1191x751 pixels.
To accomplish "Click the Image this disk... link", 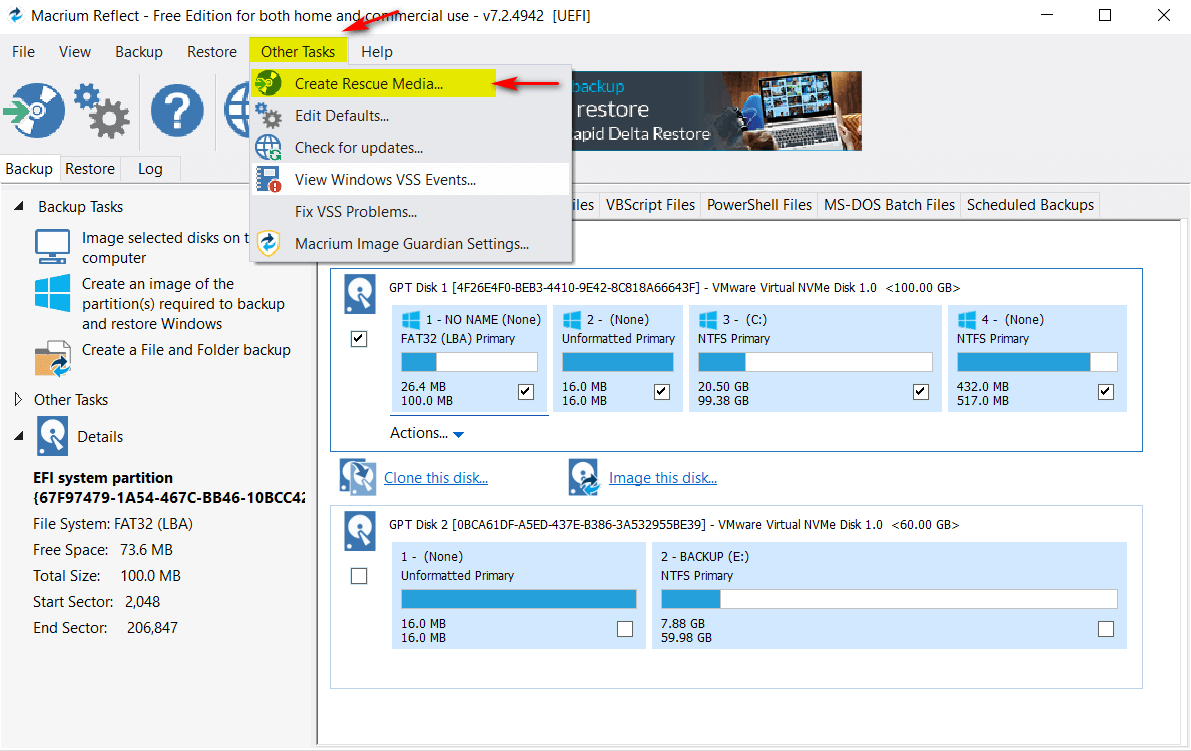I will [663, 478].
